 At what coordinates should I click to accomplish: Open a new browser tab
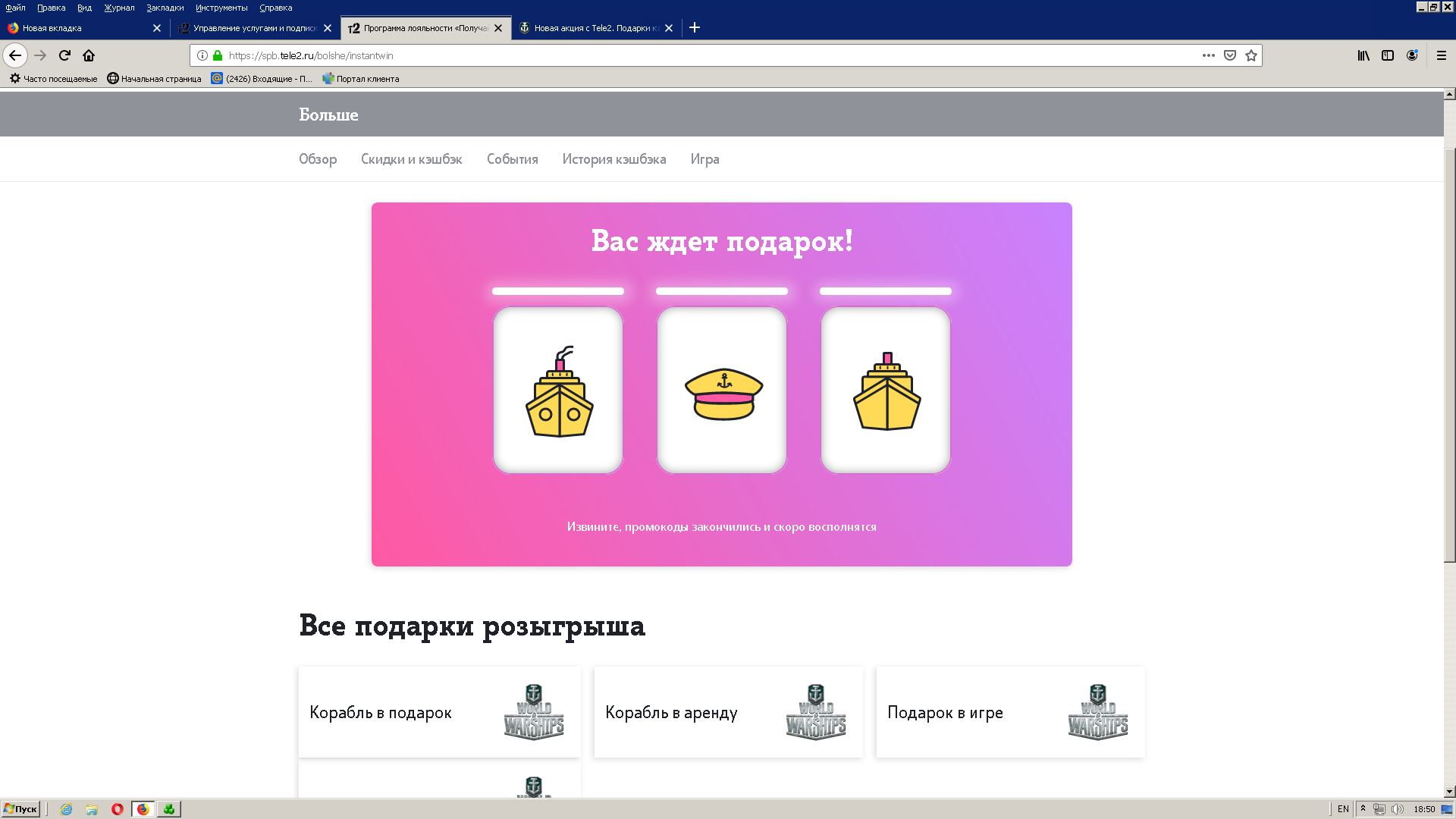[x=695, y=28]
